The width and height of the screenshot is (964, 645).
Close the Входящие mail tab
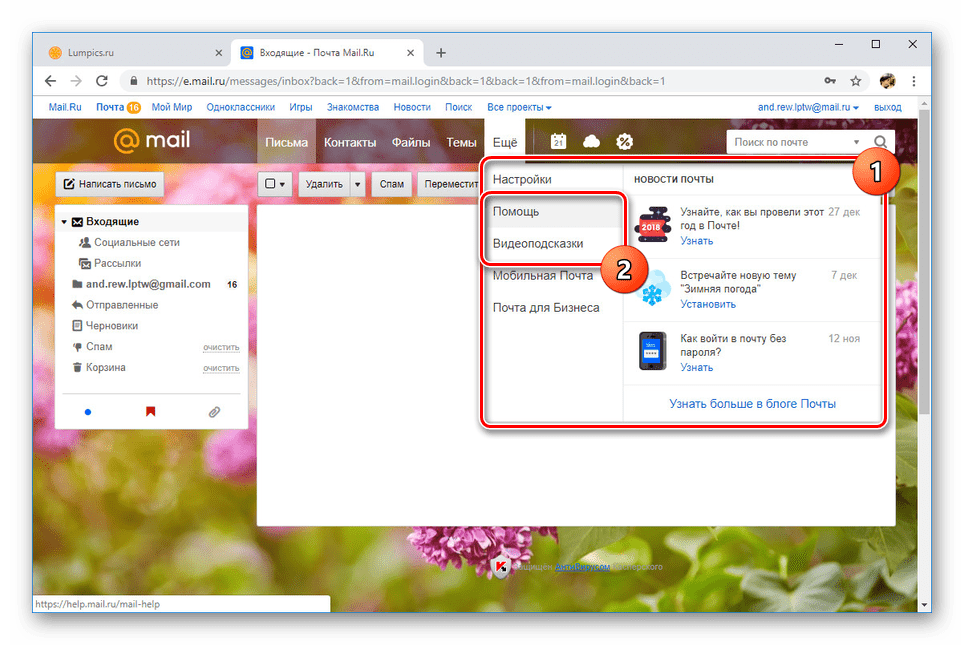pyautogui.click(x=410, y=53)
